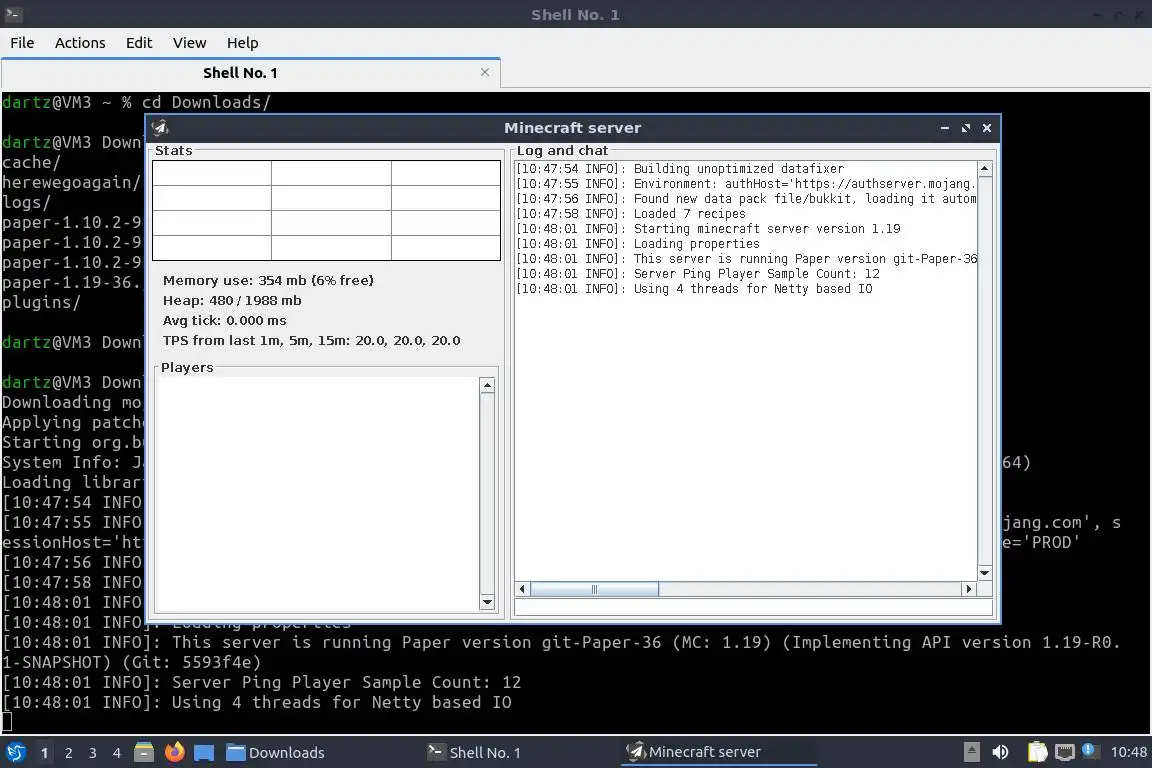Click the TPS from last 1m, 5m, 15m line
1152x768 pixels.
[312, 340]
